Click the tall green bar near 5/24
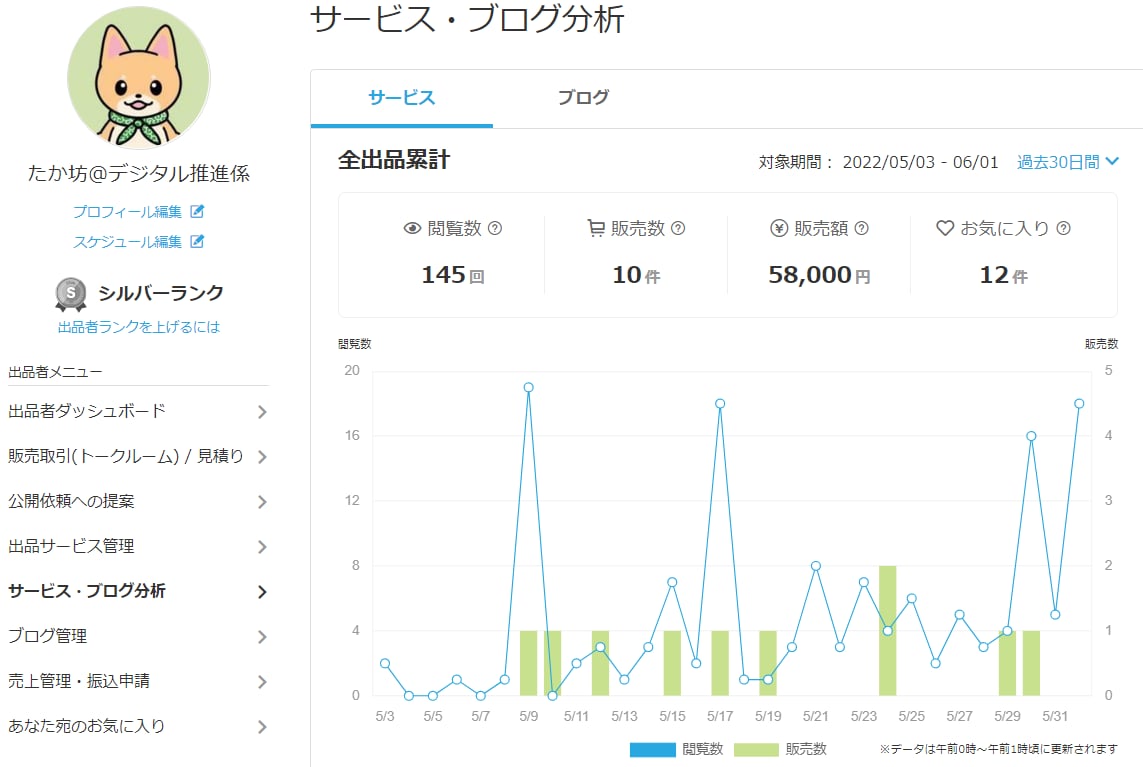Viewport: 1143px width, 767px height. click(887, 631)
